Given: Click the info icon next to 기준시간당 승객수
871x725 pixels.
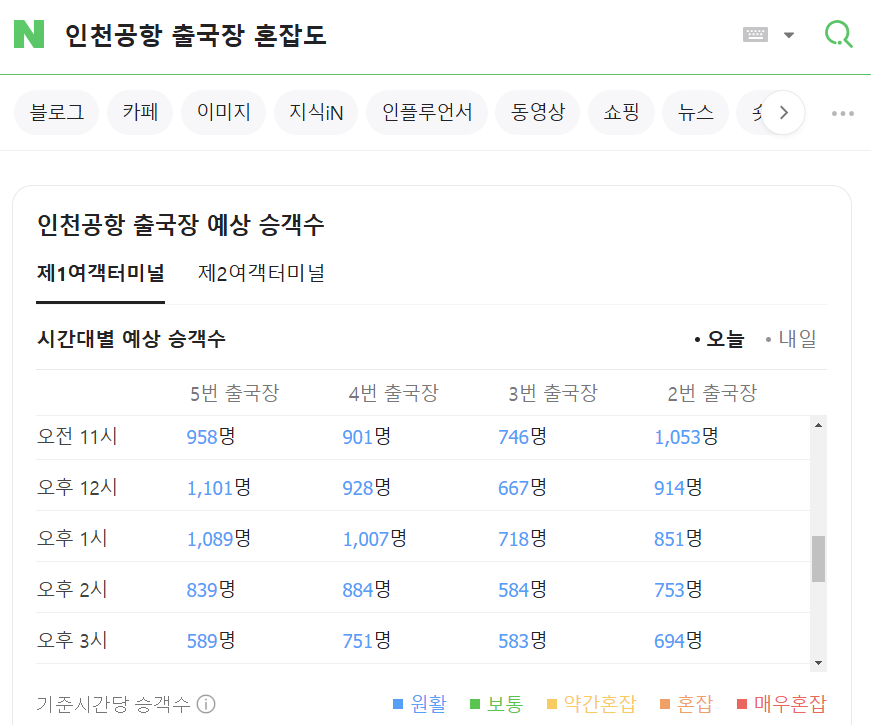Looking at the screenshot, I should (206, 704).
